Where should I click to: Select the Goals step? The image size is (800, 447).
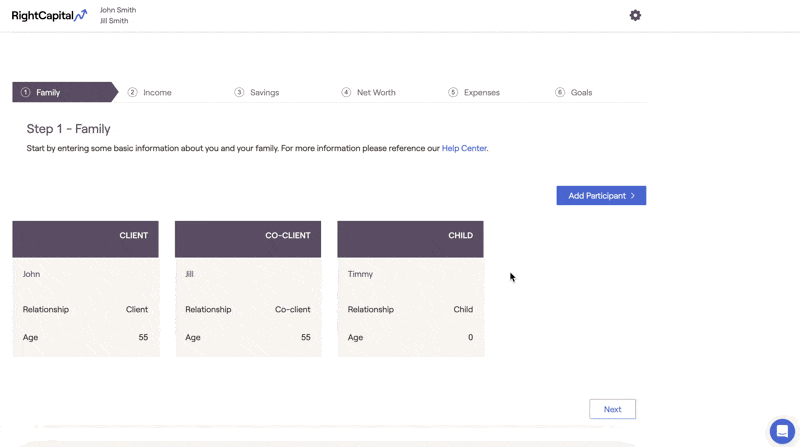(581, 92)
